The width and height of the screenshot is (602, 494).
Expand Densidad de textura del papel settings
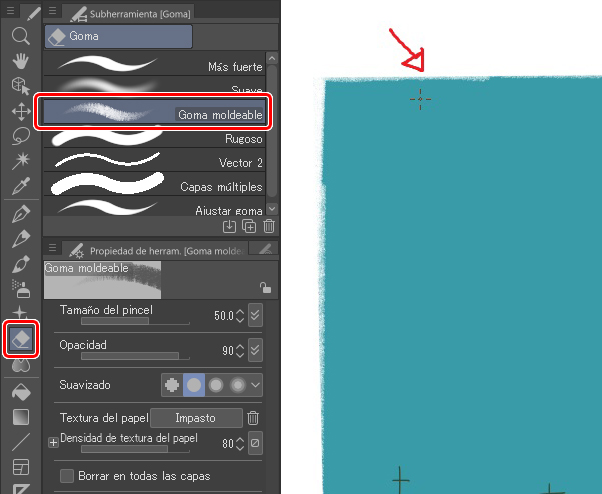pos(53,443)
